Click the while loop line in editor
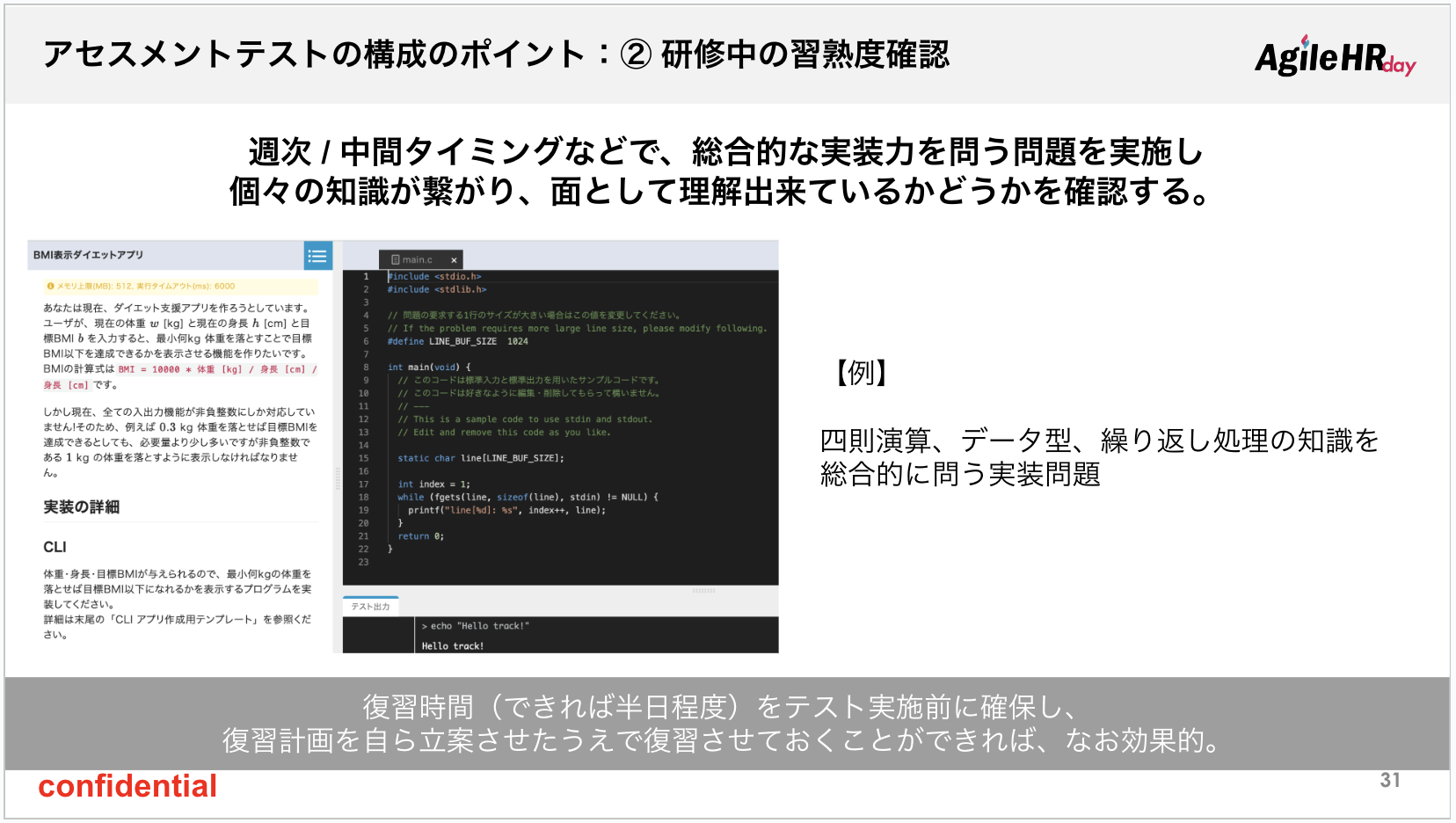 528,498
